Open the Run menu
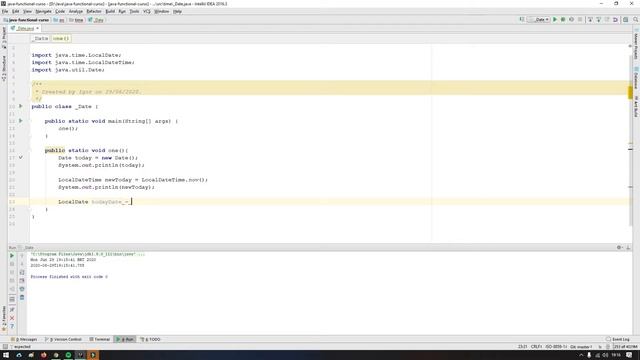Image resolution: width=640 pixels, height=360 pixels. click(122, 11)
